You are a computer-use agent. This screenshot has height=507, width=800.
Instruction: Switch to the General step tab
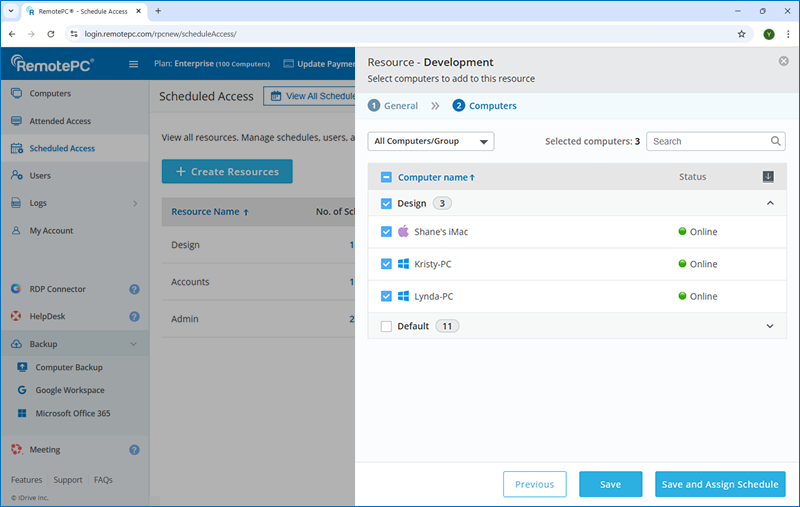tap(393, 105)
